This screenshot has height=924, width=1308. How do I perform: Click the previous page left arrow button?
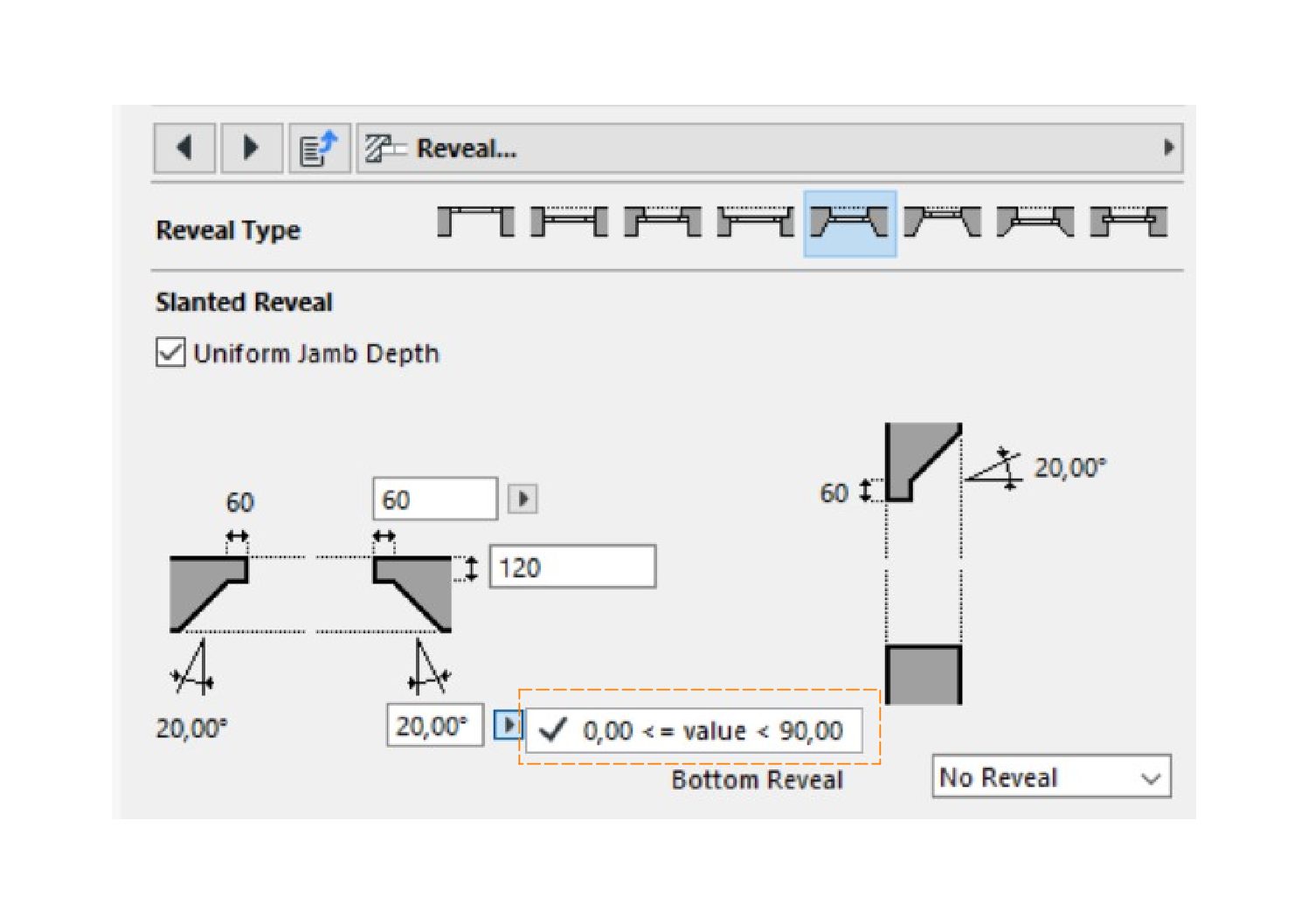click(x=184, y=148)
